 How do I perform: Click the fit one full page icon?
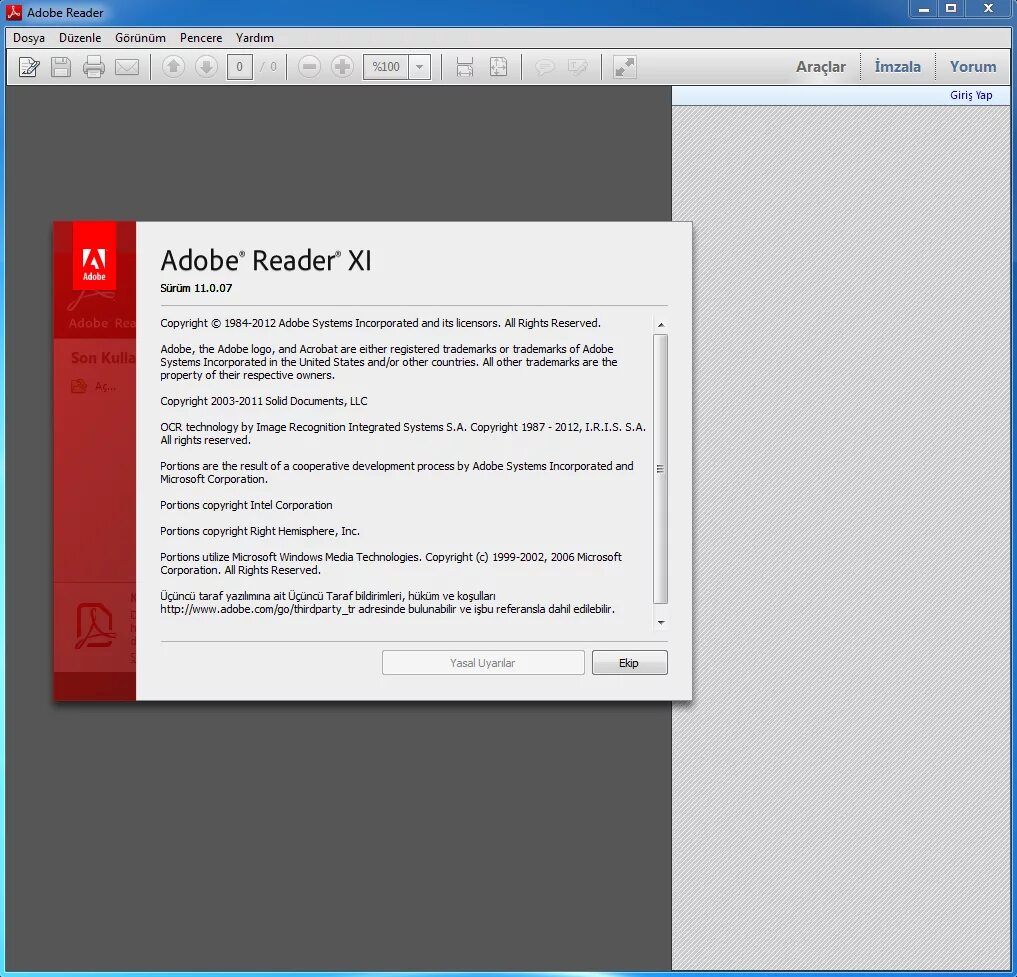click(498, 67)
